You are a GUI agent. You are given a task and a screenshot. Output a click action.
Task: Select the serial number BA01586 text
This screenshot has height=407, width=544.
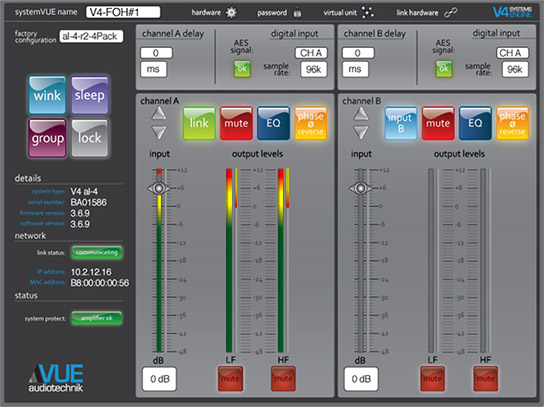(x=88, y=202)
